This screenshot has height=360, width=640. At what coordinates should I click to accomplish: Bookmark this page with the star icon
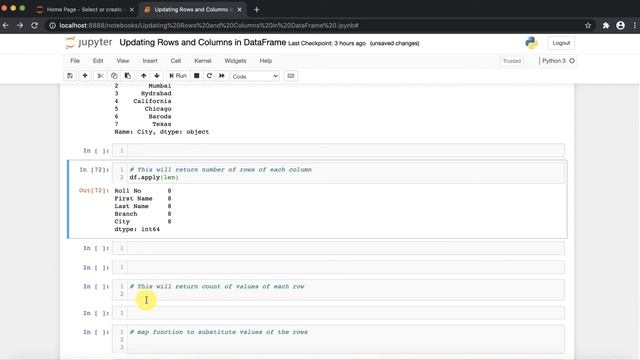(588, 25)
